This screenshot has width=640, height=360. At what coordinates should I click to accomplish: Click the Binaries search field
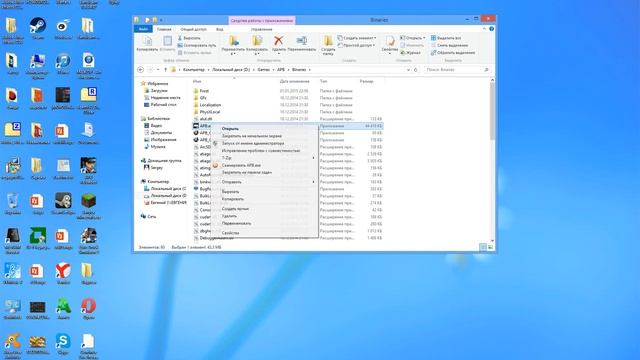(x=457, y=70)
